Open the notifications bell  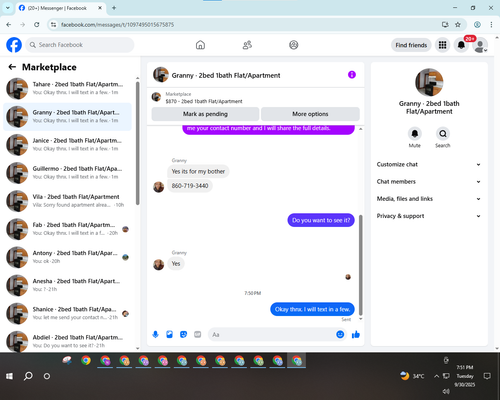point(461,45)
